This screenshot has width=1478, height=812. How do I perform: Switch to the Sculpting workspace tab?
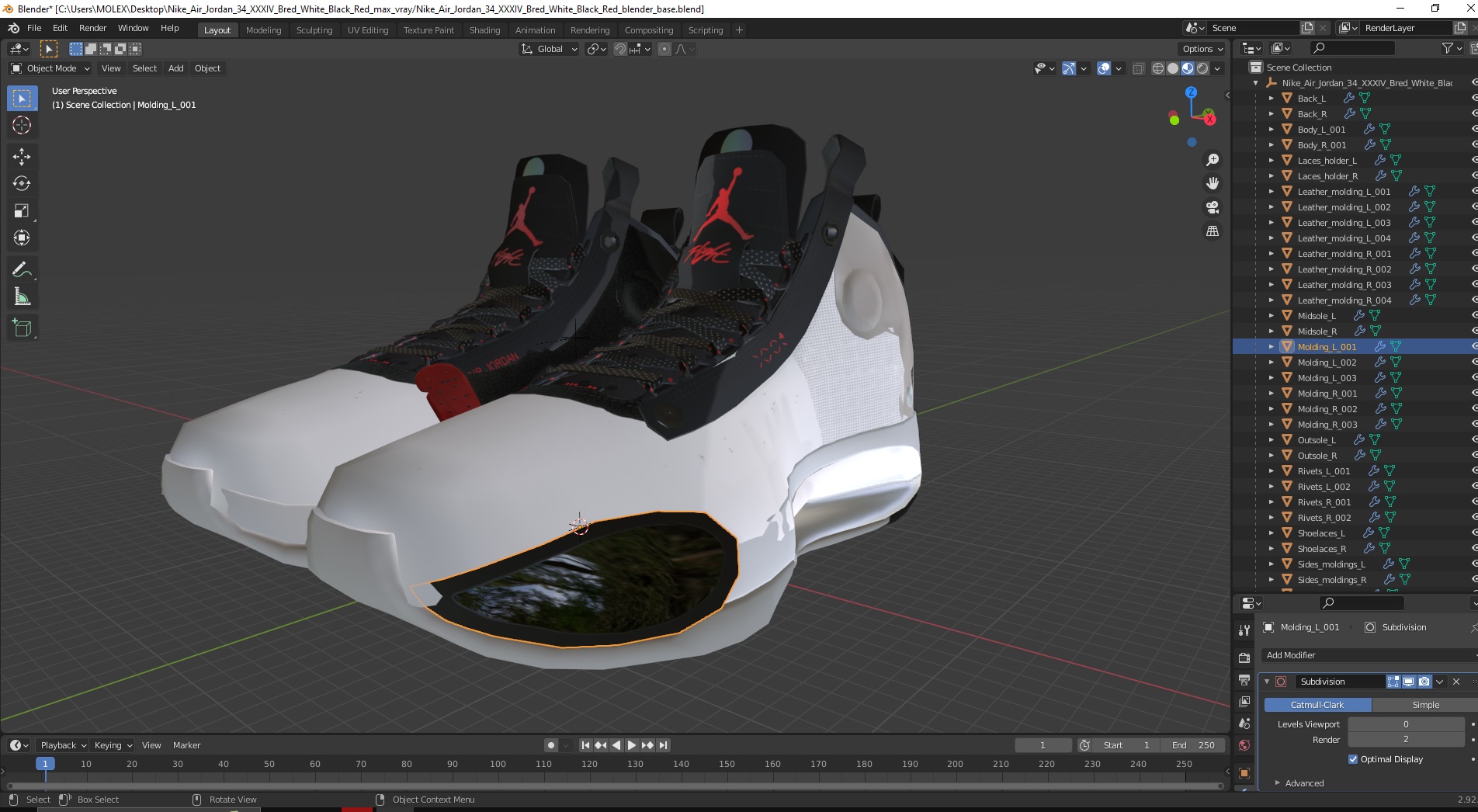[314, 30]
